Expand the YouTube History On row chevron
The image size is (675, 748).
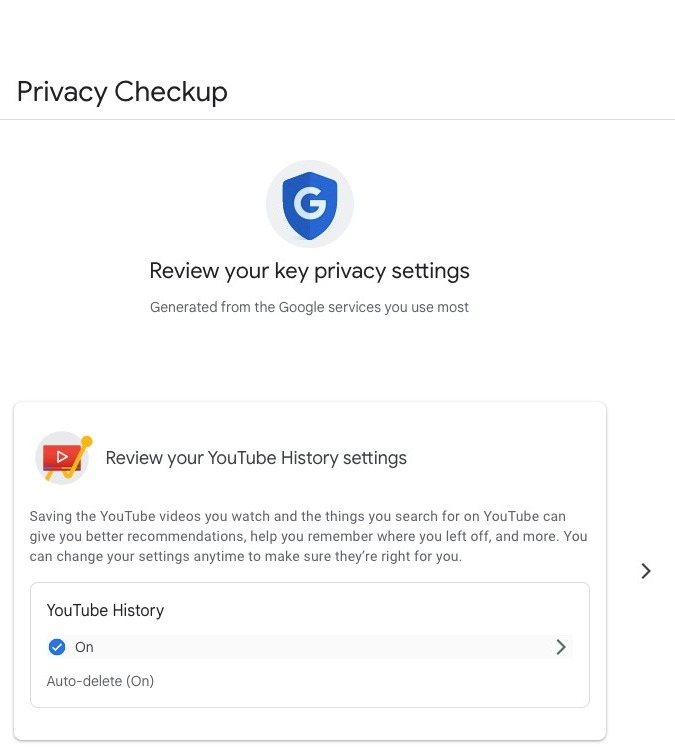click(561, 647)
